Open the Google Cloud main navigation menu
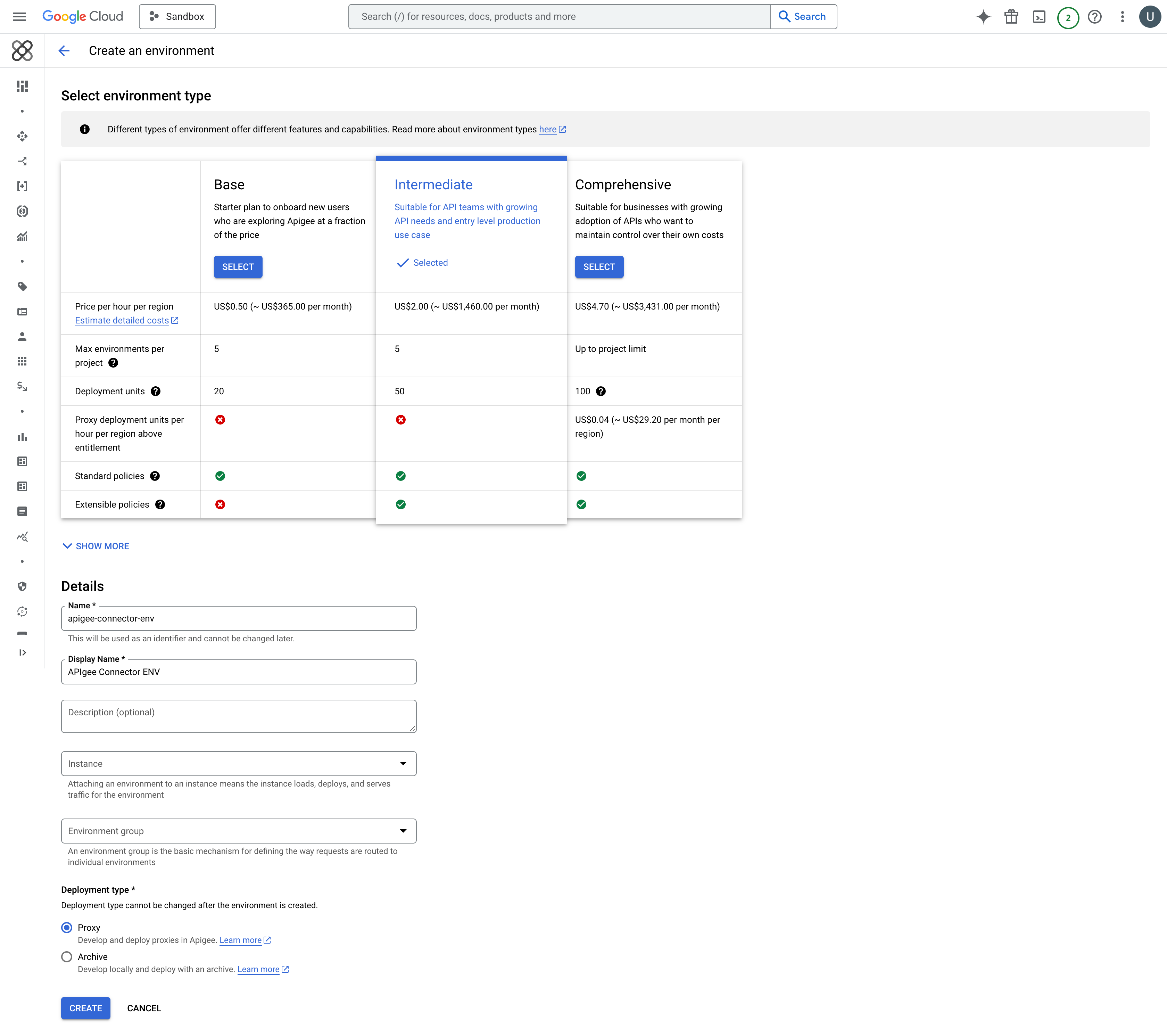 (19, 17)
